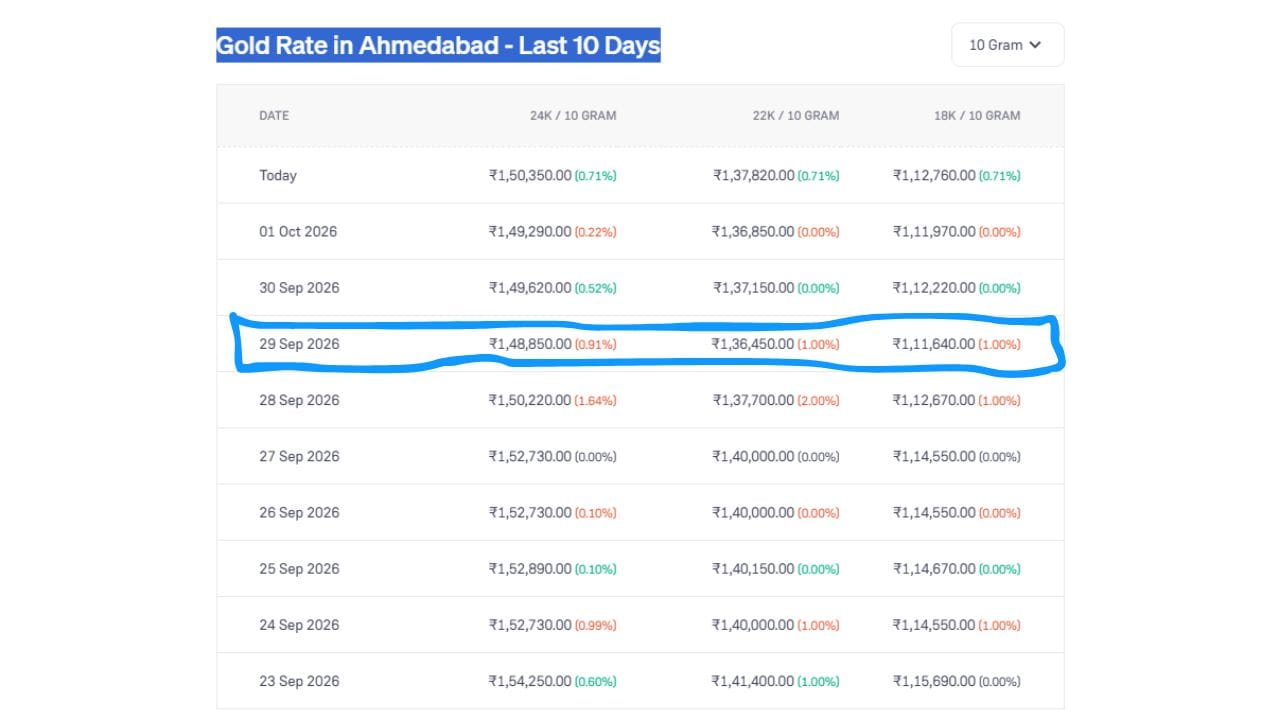
Task: Click the ₹1,37,150.00 22K price
Action: coord(754,288)
